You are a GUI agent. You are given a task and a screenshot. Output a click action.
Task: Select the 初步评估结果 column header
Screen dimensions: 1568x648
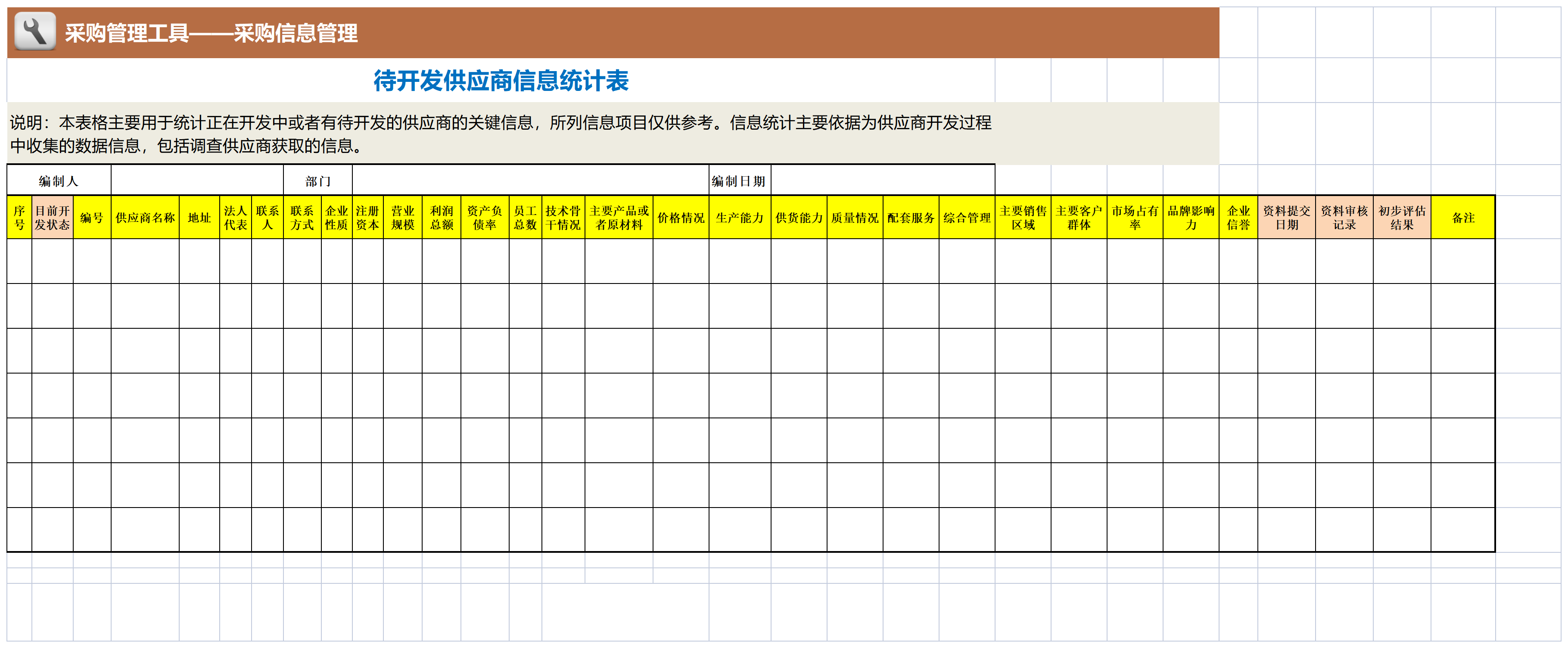tap(1403, 218)
